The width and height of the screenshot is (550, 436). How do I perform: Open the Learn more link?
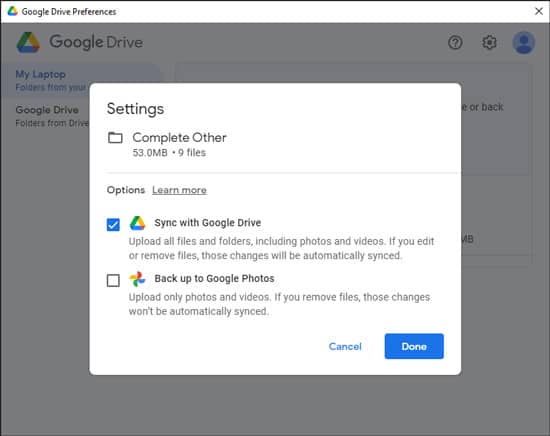click(x=179, y=190)
